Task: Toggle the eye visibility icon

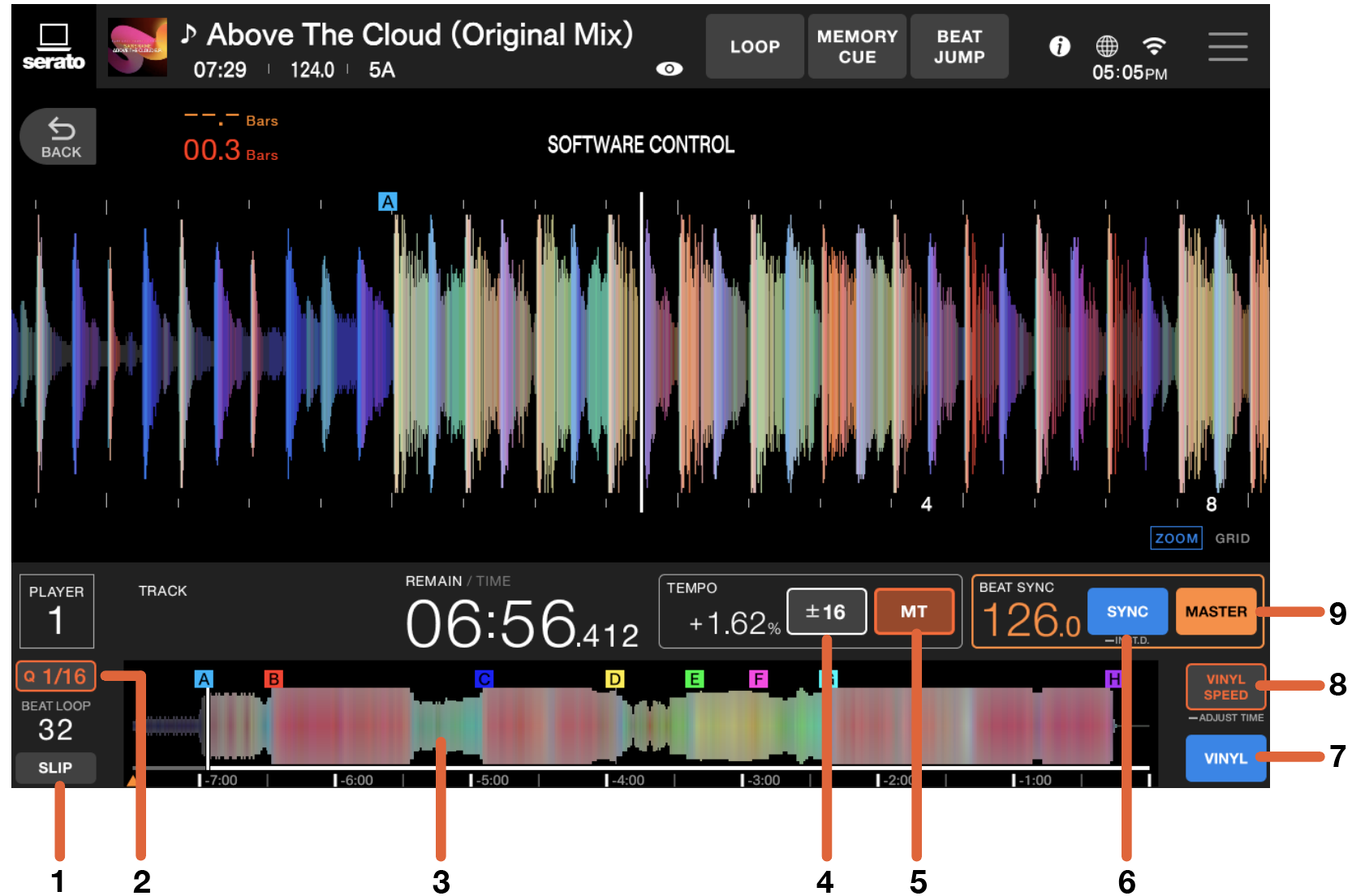Action: point(669,69)
